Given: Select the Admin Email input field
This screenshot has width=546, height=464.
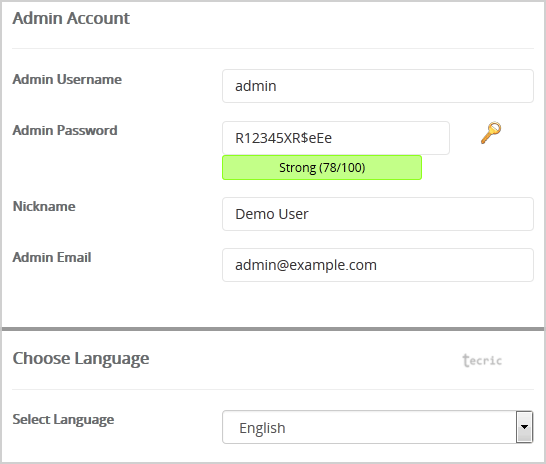Looking at the screenshot, I should coord(377,265).
